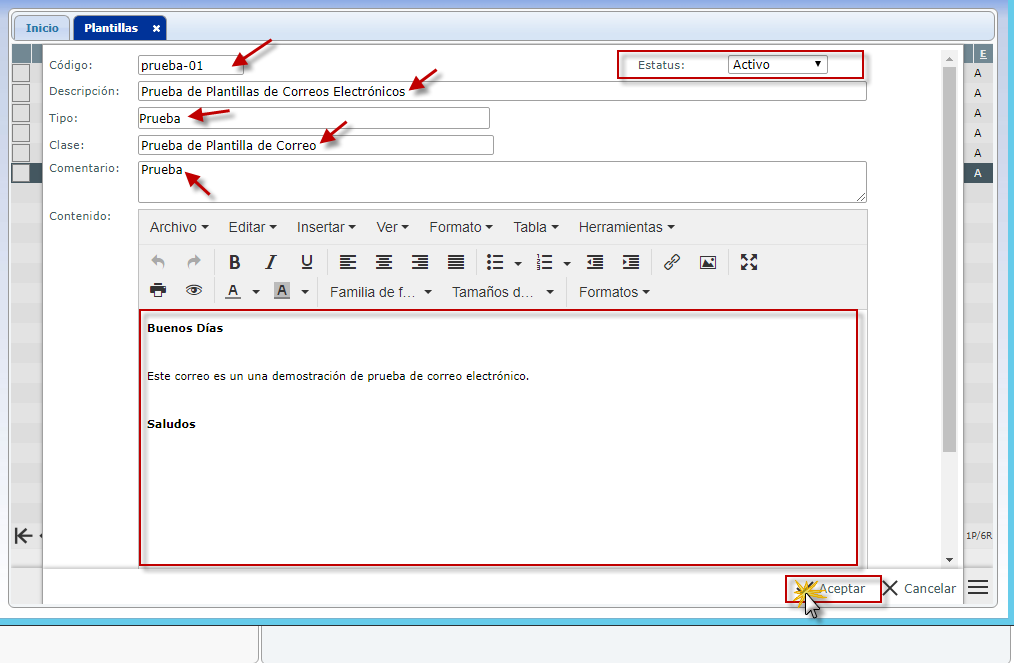Preview content with the eye icon

tap(194, 291)
